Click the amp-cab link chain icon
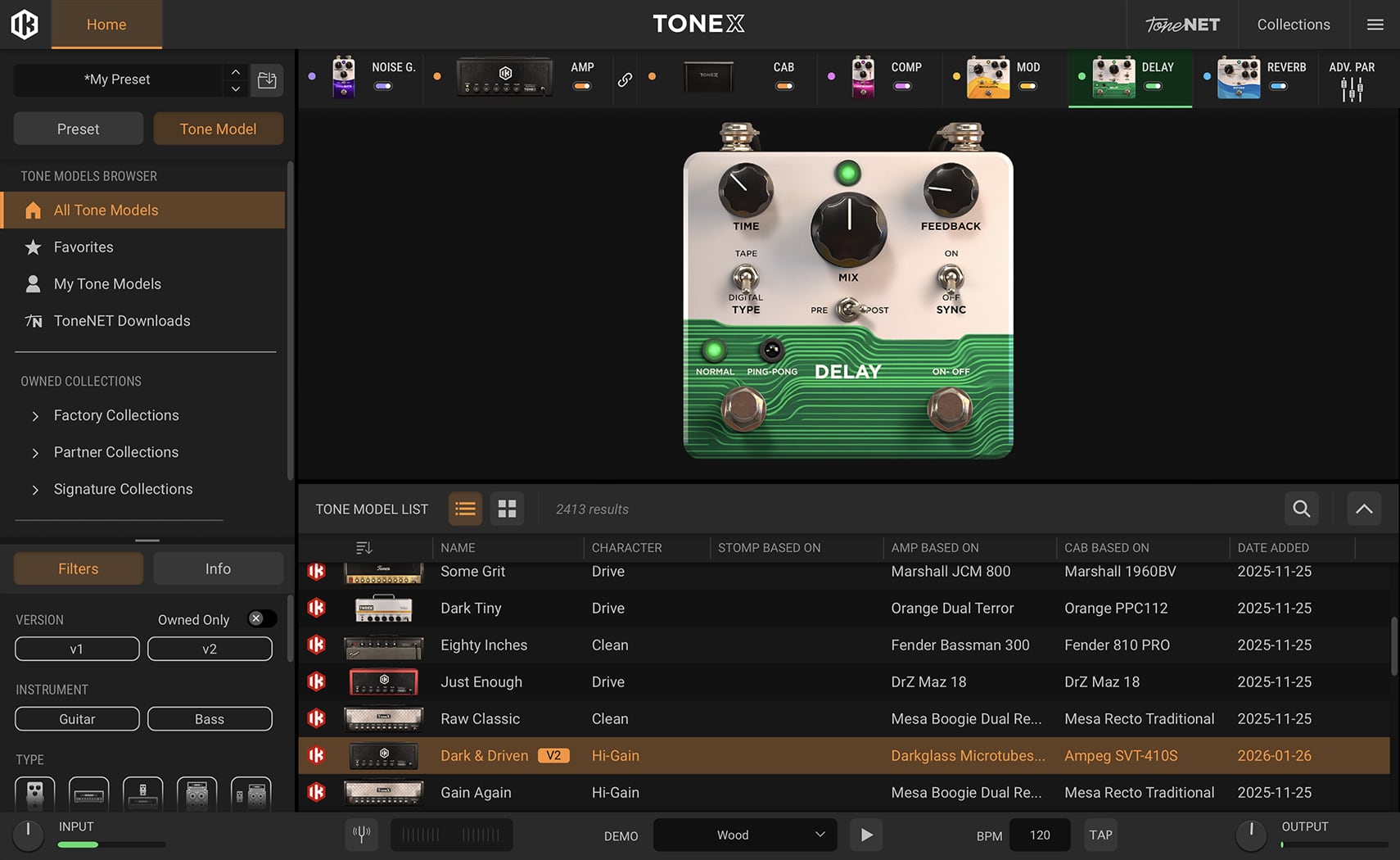Screen dimensions: 1400x860 click(x=625, y=79)
